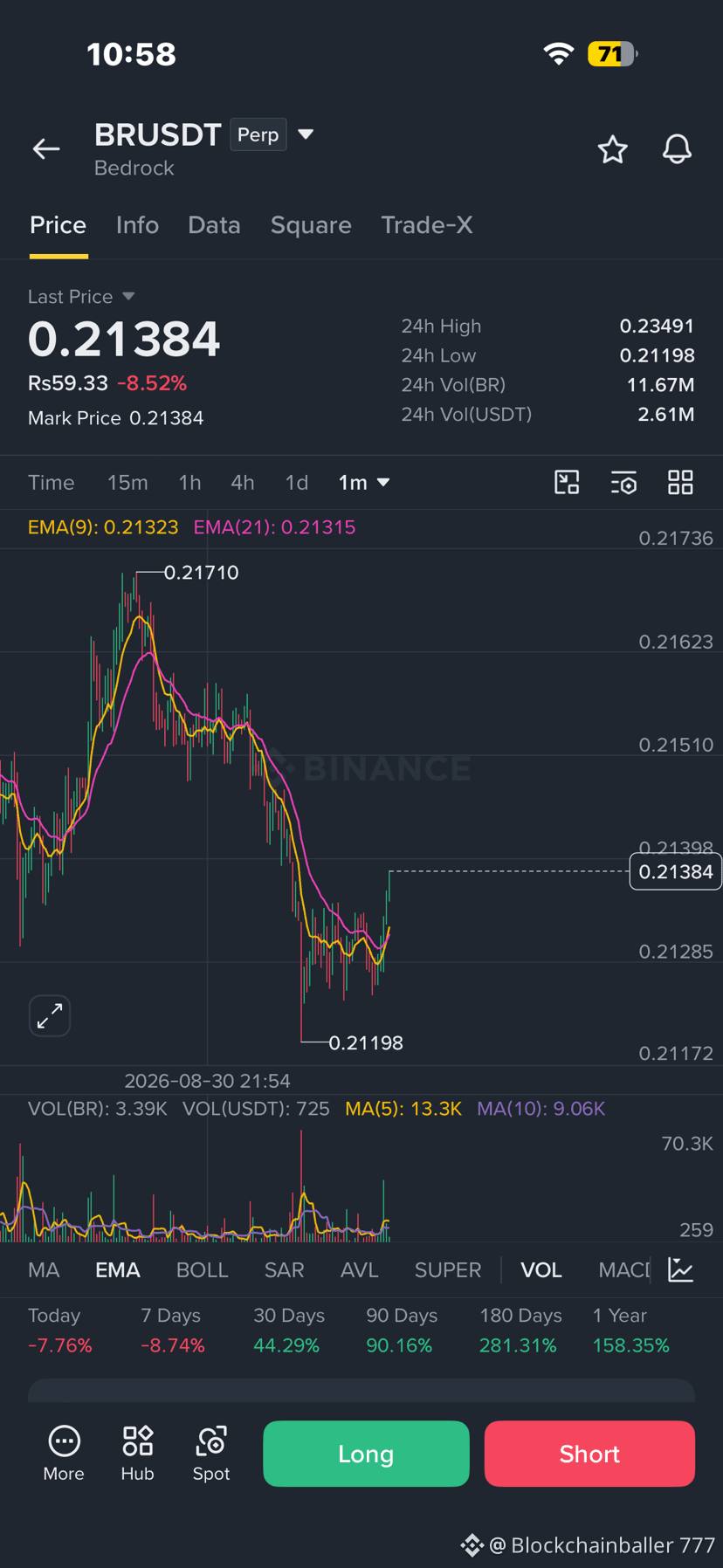
Task: Toggle the EMA indicator
Action: pos(118,1270)
